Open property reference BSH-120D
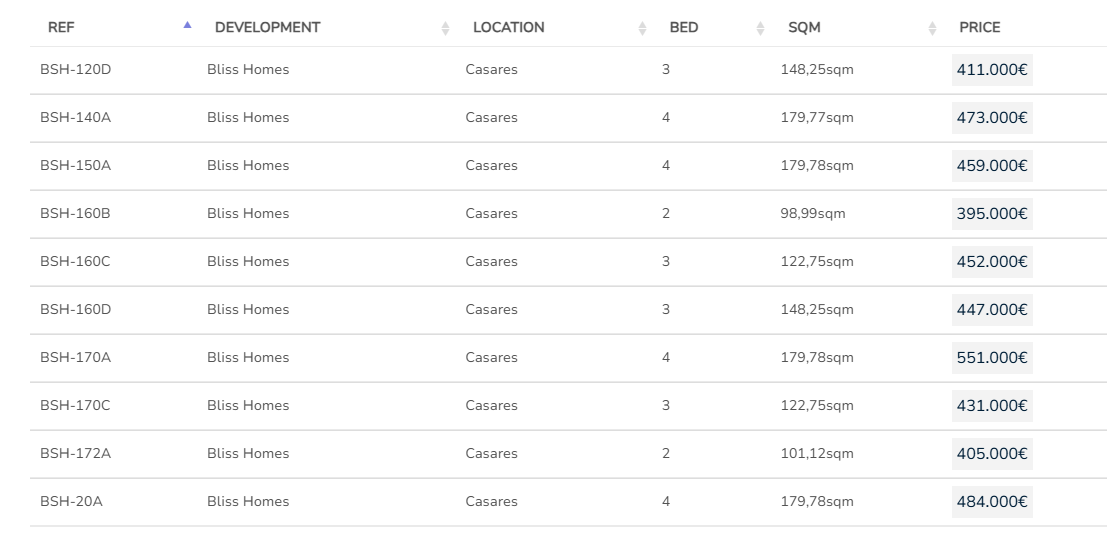This screenshot has height=541, width=1107. pos(75,70)
